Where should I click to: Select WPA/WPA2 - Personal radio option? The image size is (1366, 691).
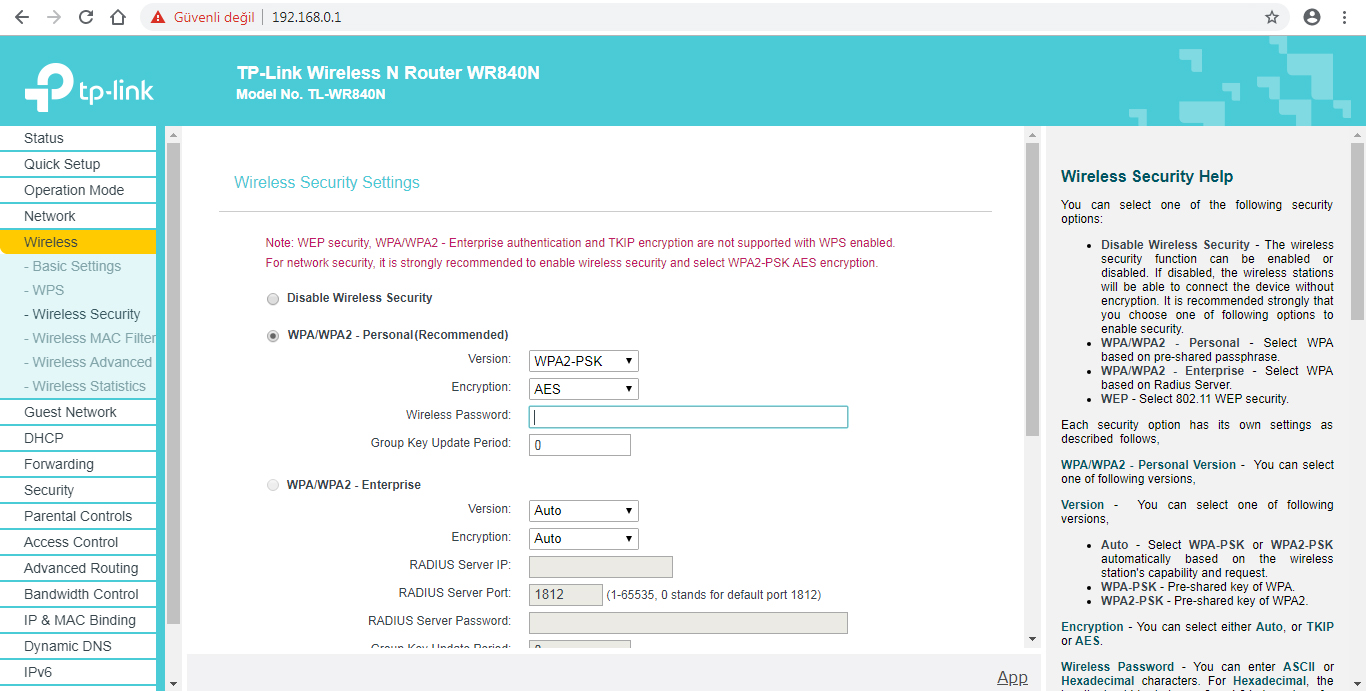tap(273, 336)
